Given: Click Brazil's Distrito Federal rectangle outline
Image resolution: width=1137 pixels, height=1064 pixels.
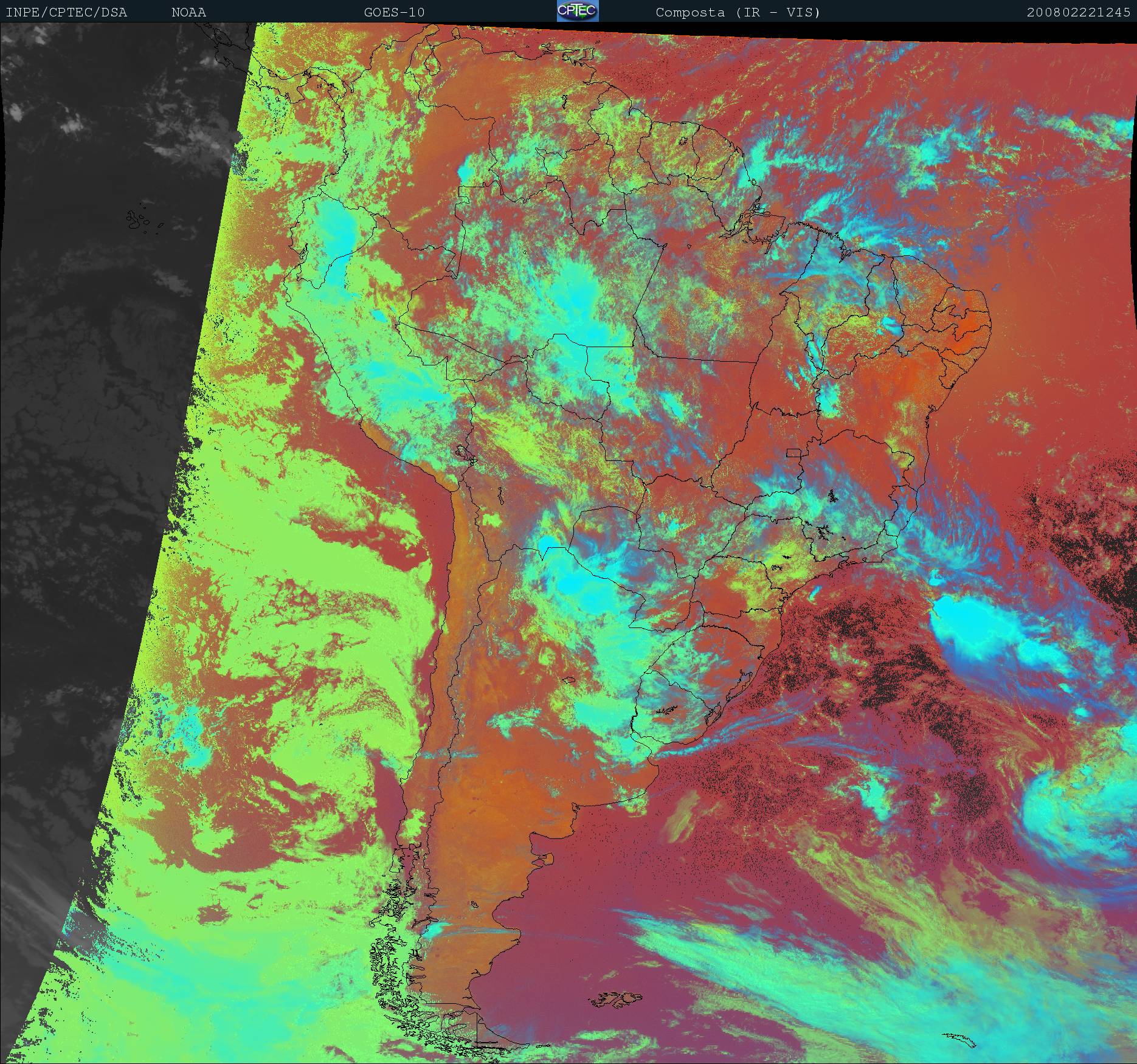Looking at the screenshot, I should [x=793, y=452].
